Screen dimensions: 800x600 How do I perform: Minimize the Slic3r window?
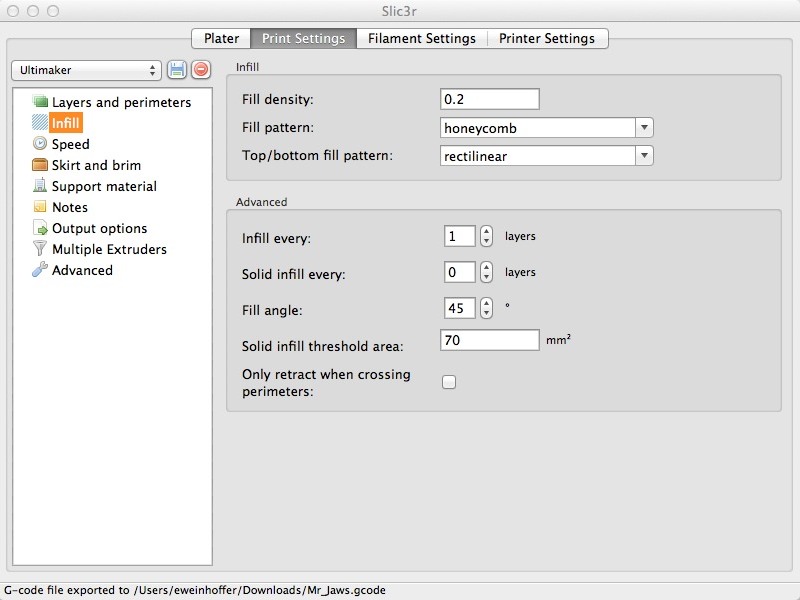coord(33,11)
